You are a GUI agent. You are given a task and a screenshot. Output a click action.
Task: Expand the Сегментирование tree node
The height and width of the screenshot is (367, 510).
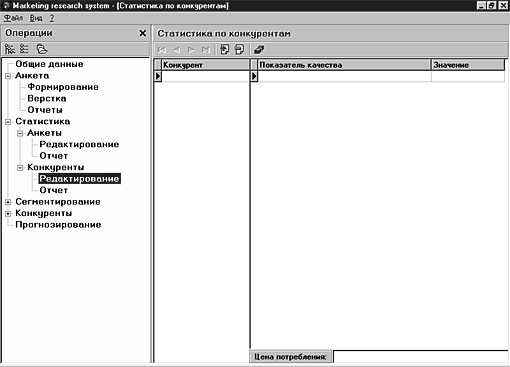[8, 202]
